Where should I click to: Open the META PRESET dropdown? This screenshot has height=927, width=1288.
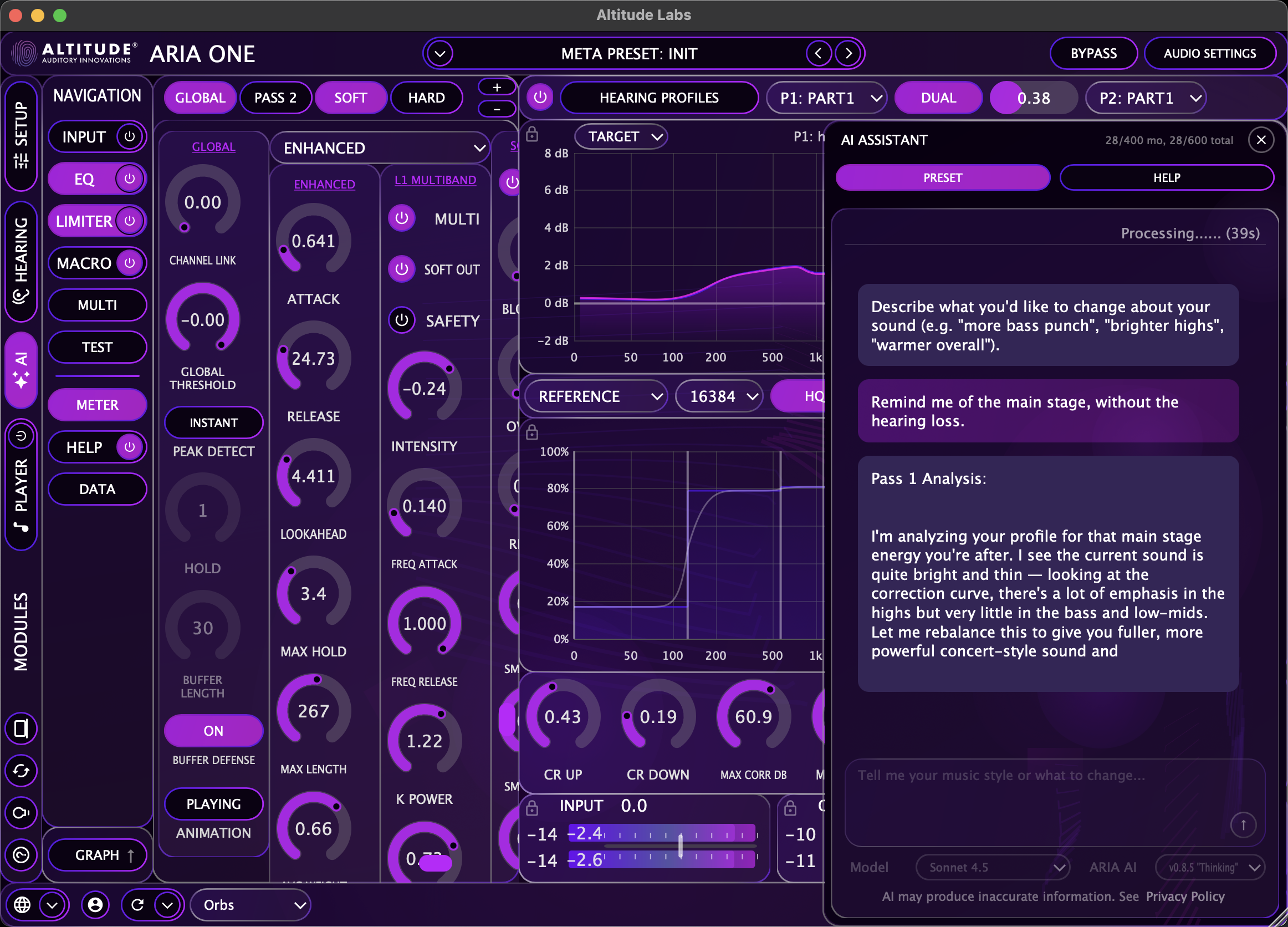pos(440,53)
